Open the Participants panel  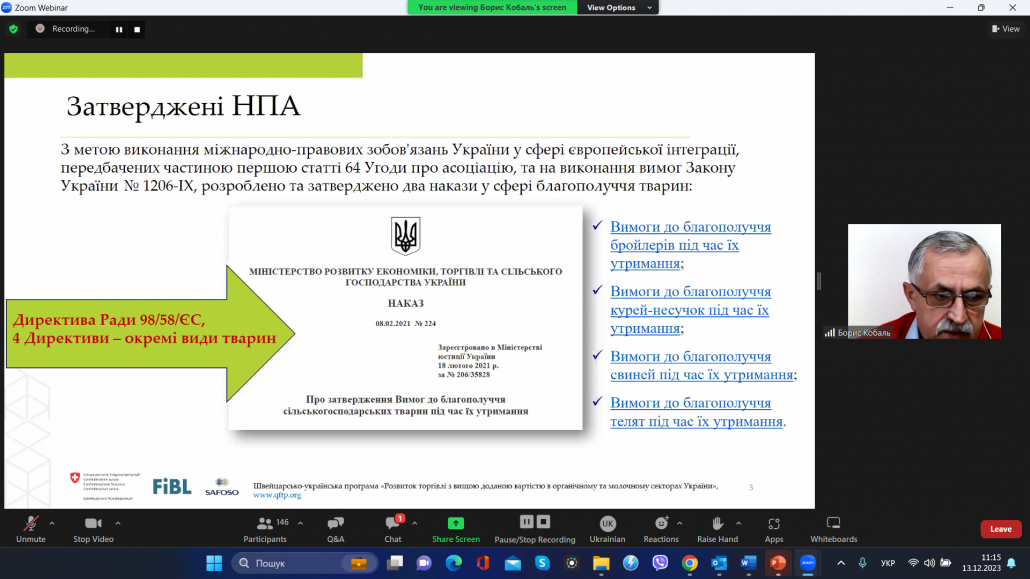pyautogui.click(x=265, y=524)
